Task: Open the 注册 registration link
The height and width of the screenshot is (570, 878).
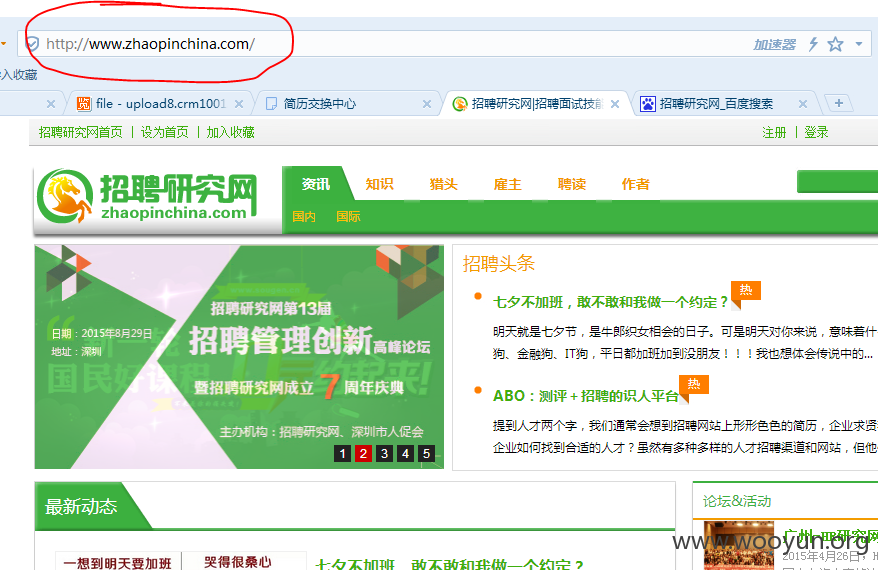Action: pos(774,132)
